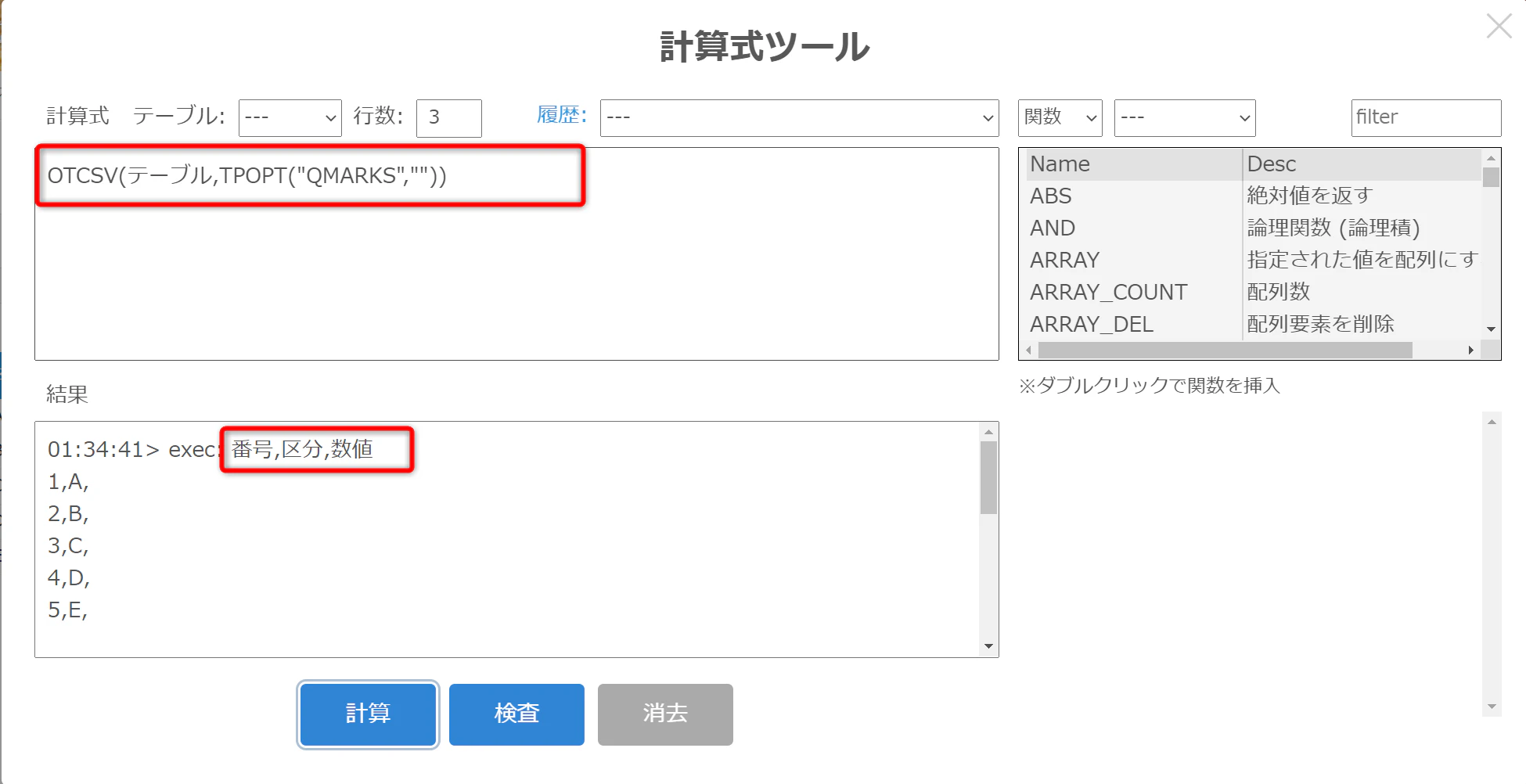Click the result area scrollbar thumb
Viewport: 1526px width, 784px height.
[x=988, y=477]
